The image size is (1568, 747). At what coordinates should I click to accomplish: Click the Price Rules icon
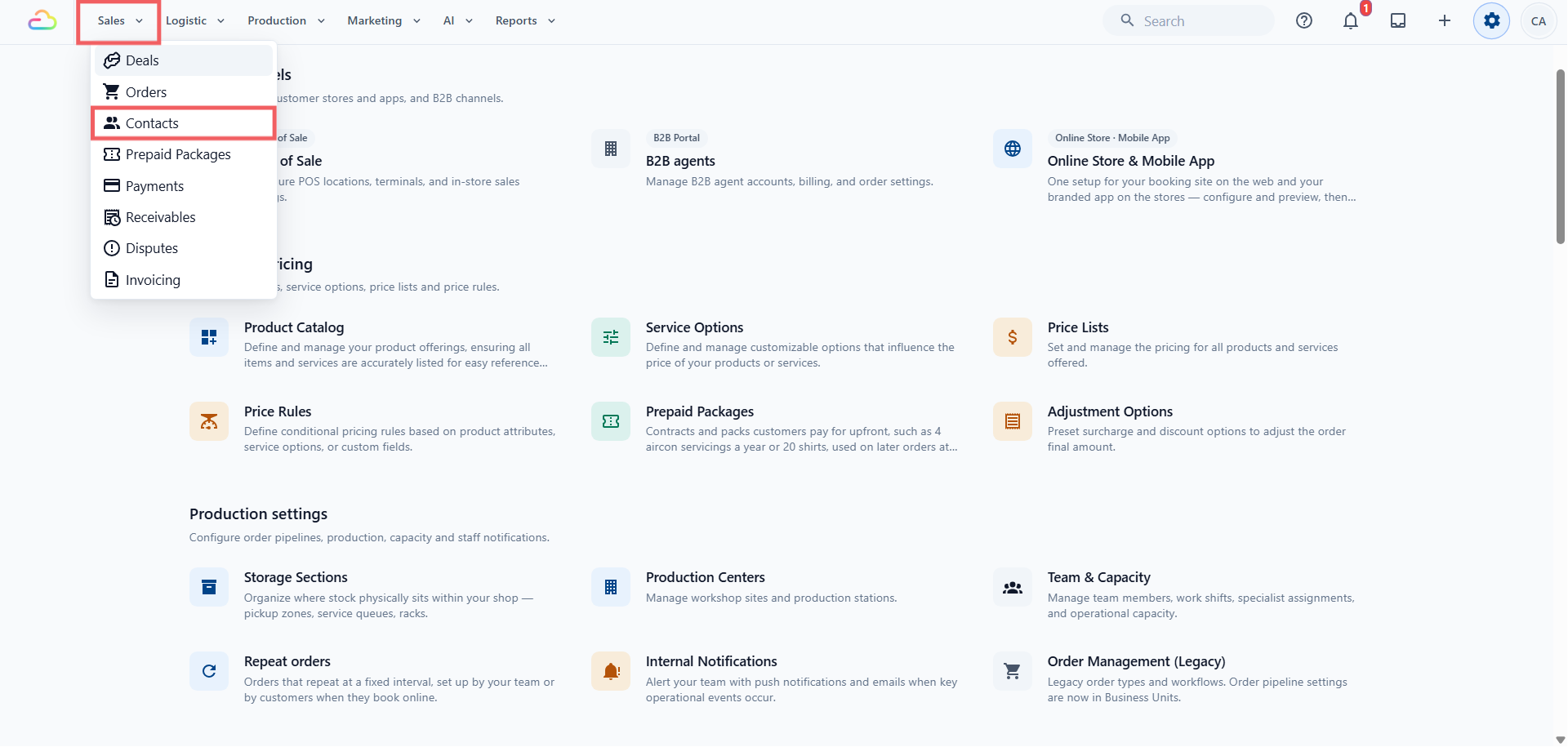click(209, 421)
